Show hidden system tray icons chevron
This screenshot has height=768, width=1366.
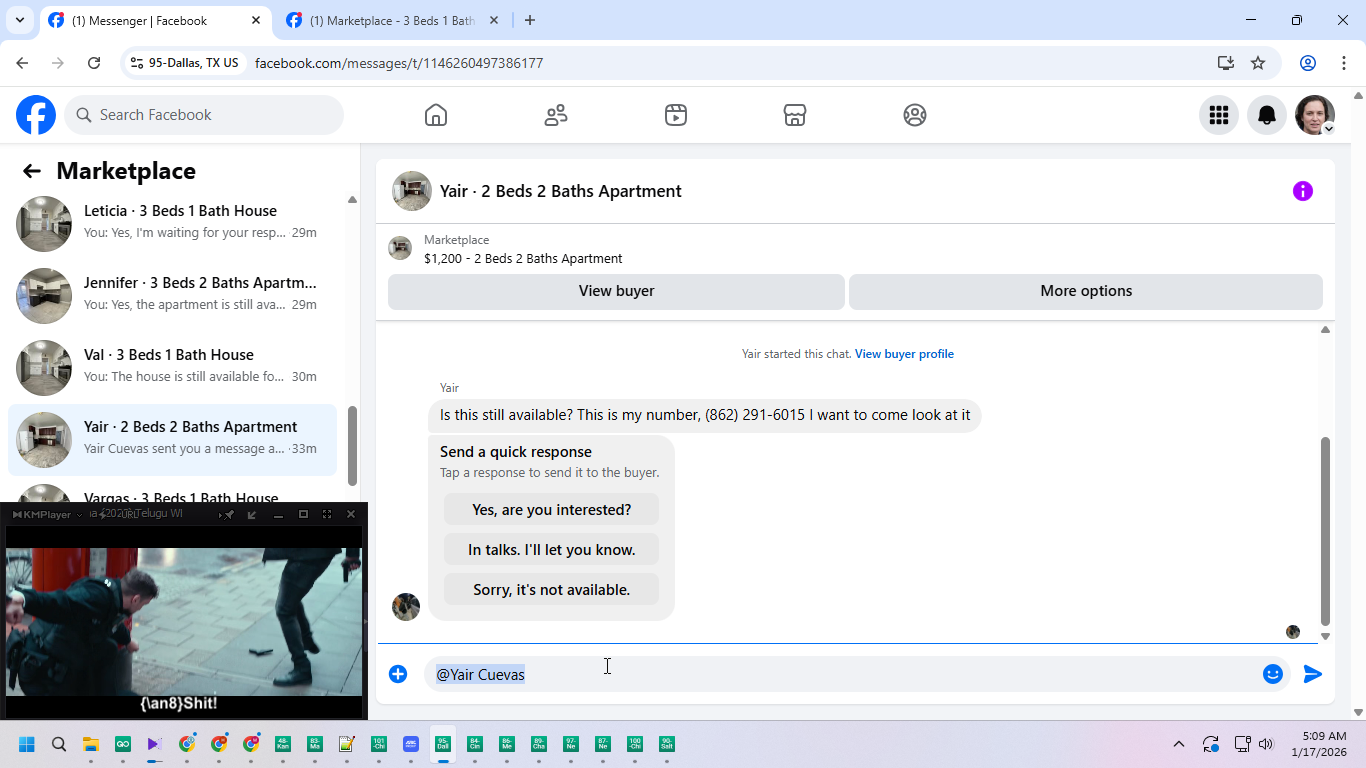pos(1179,744)
